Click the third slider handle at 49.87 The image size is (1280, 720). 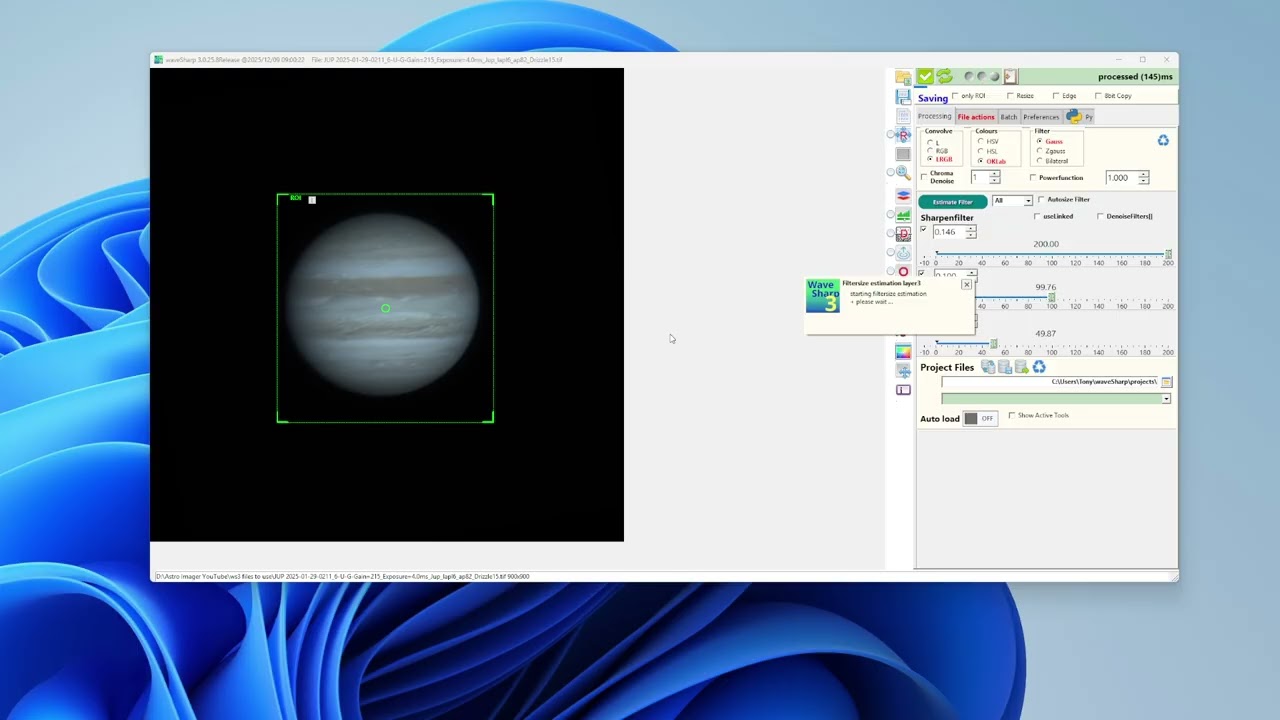click(993, 344)
